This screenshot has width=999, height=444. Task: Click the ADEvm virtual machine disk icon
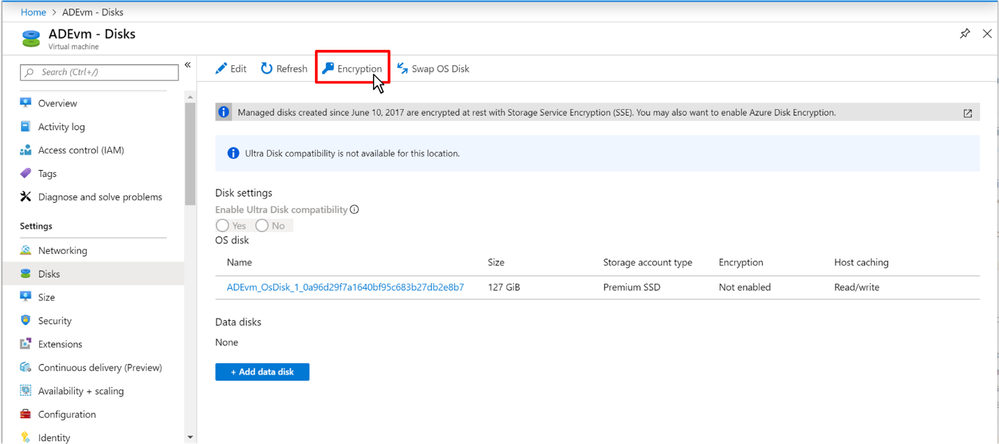coord(31,38)
